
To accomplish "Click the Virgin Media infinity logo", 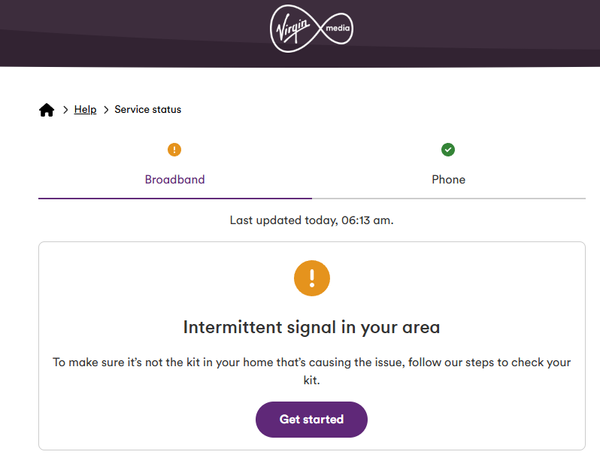I will pyautogui.click(x=311, y=29).
